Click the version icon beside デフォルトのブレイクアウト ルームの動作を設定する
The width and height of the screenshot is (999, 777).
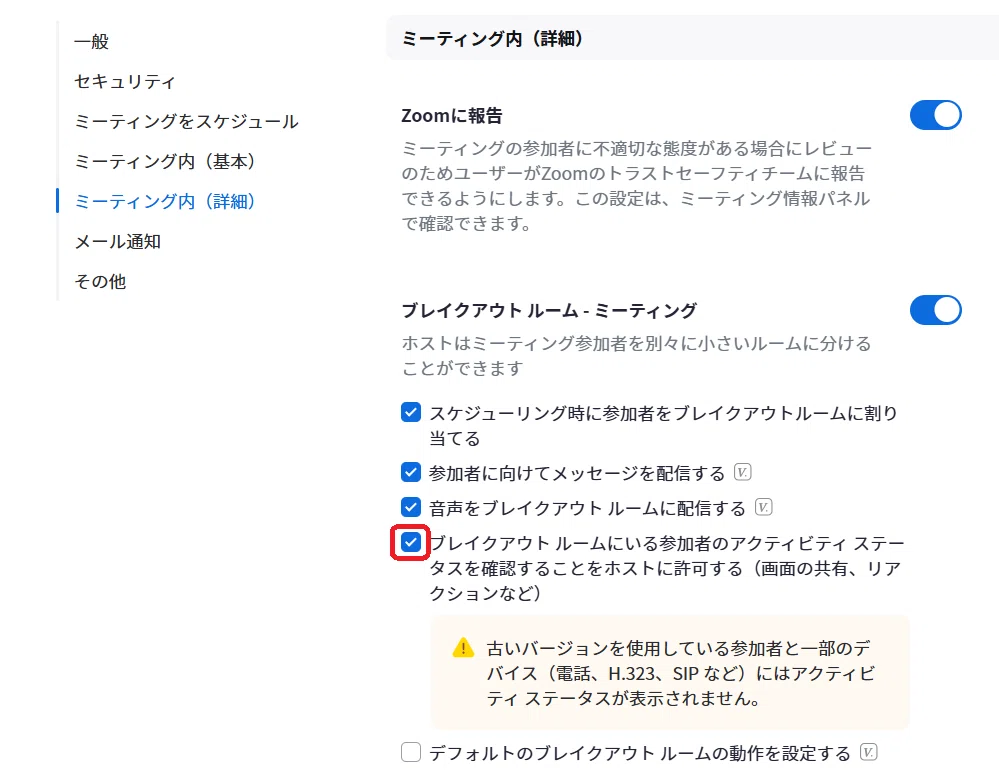[868, 752]
